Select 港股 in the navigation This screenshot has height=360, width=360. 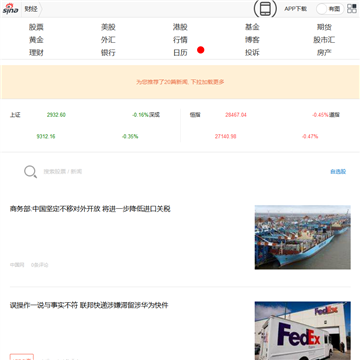pyautogui.click(x=180, y=27)
